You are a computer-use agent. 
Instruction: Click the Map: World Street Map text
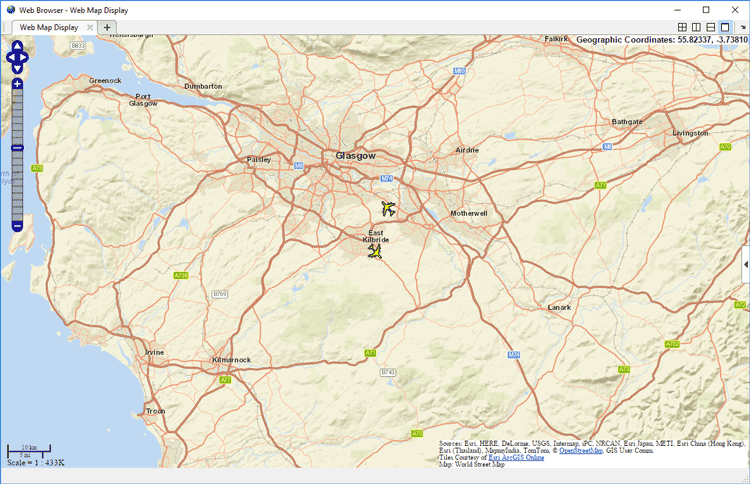tap(472, 464)
